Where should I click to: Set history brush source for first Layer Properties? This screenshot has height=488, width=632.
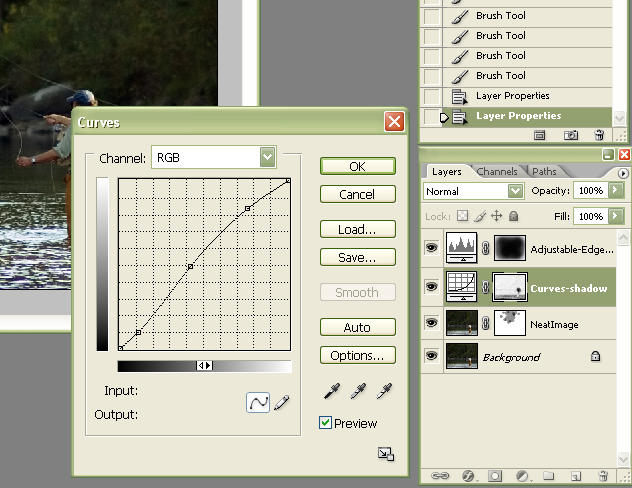pos(432,97)
